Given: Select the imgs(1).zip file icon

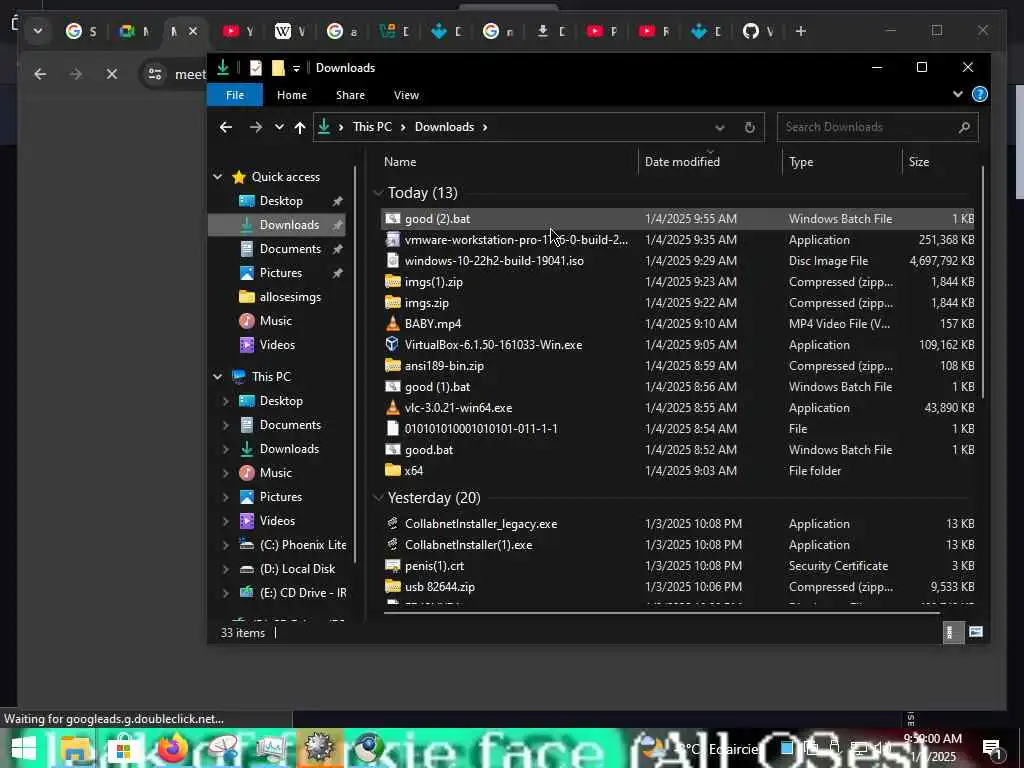Looking at the screenshot, I should point(392,281).
